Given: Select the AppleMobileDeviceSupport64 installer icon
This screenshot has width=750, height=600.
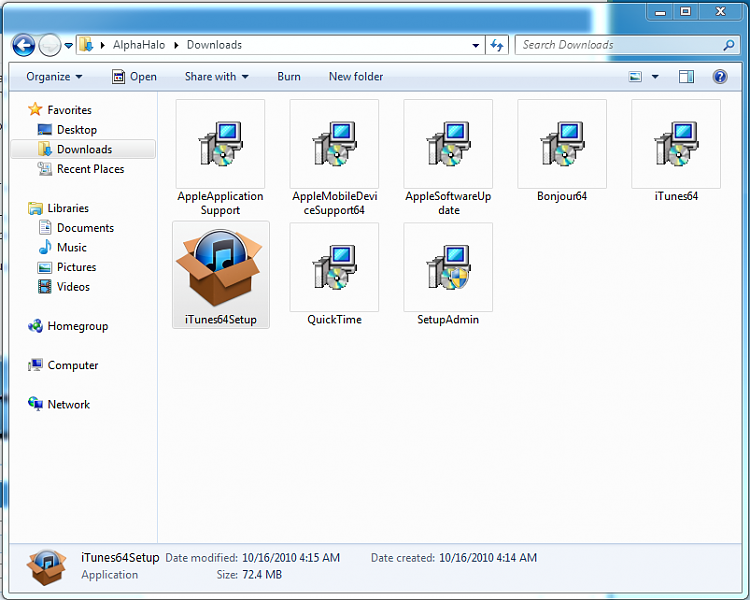Looking at the screenshot, I should 334,144.
